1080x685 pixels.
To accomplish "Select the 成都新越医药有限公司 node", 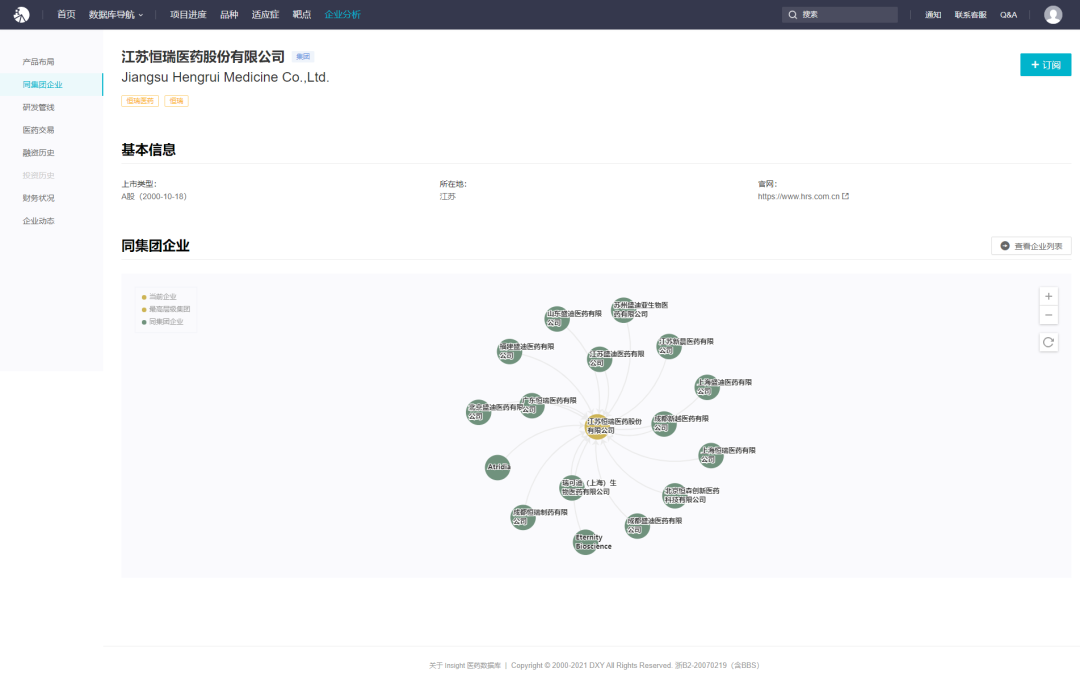I will point(664,423).
